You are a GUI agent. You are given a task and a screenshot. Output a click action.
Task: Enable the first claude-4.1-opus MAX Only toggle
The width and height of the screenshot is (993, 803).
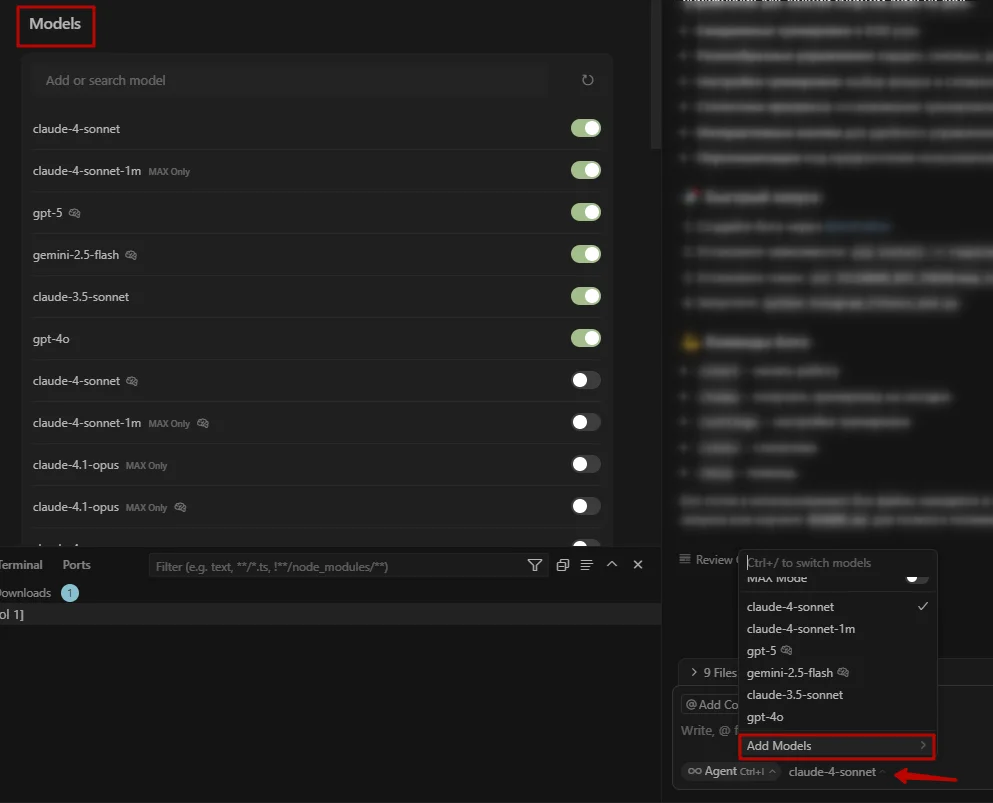[x=585, y=464]
